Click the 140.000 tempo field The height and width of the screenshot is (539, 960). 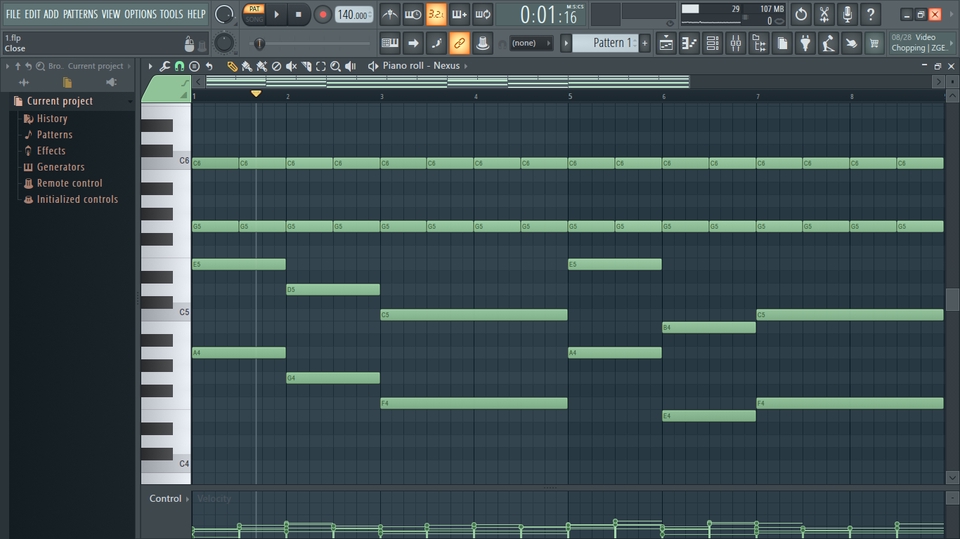coord(354,15)
